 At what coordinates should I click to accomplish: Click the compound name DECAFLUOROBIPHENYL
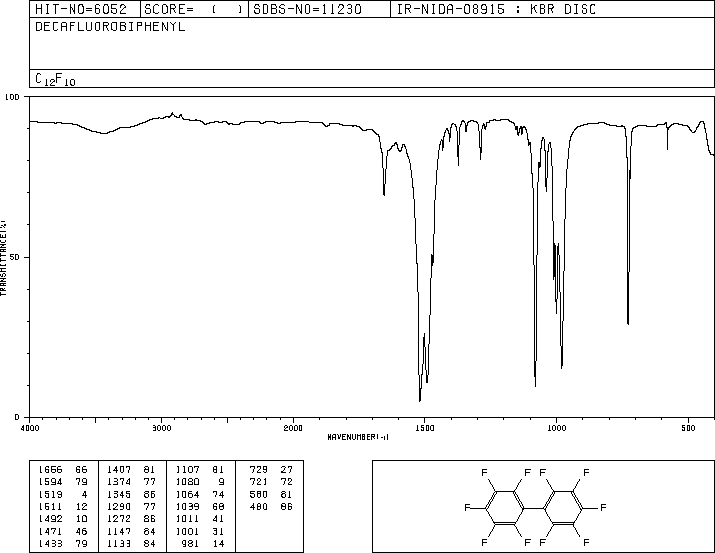tap(110, 27)
